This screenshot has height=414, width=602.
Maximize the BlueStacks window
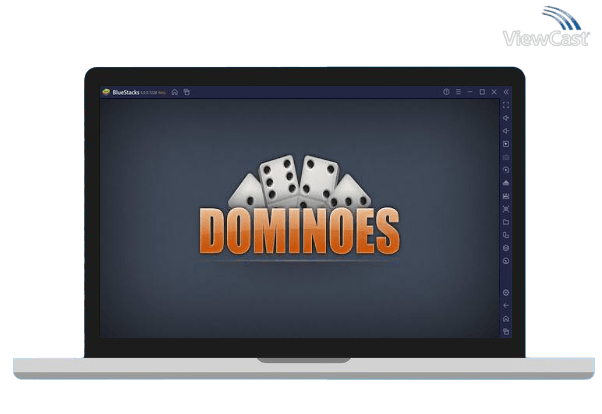(x=482, y=92)
